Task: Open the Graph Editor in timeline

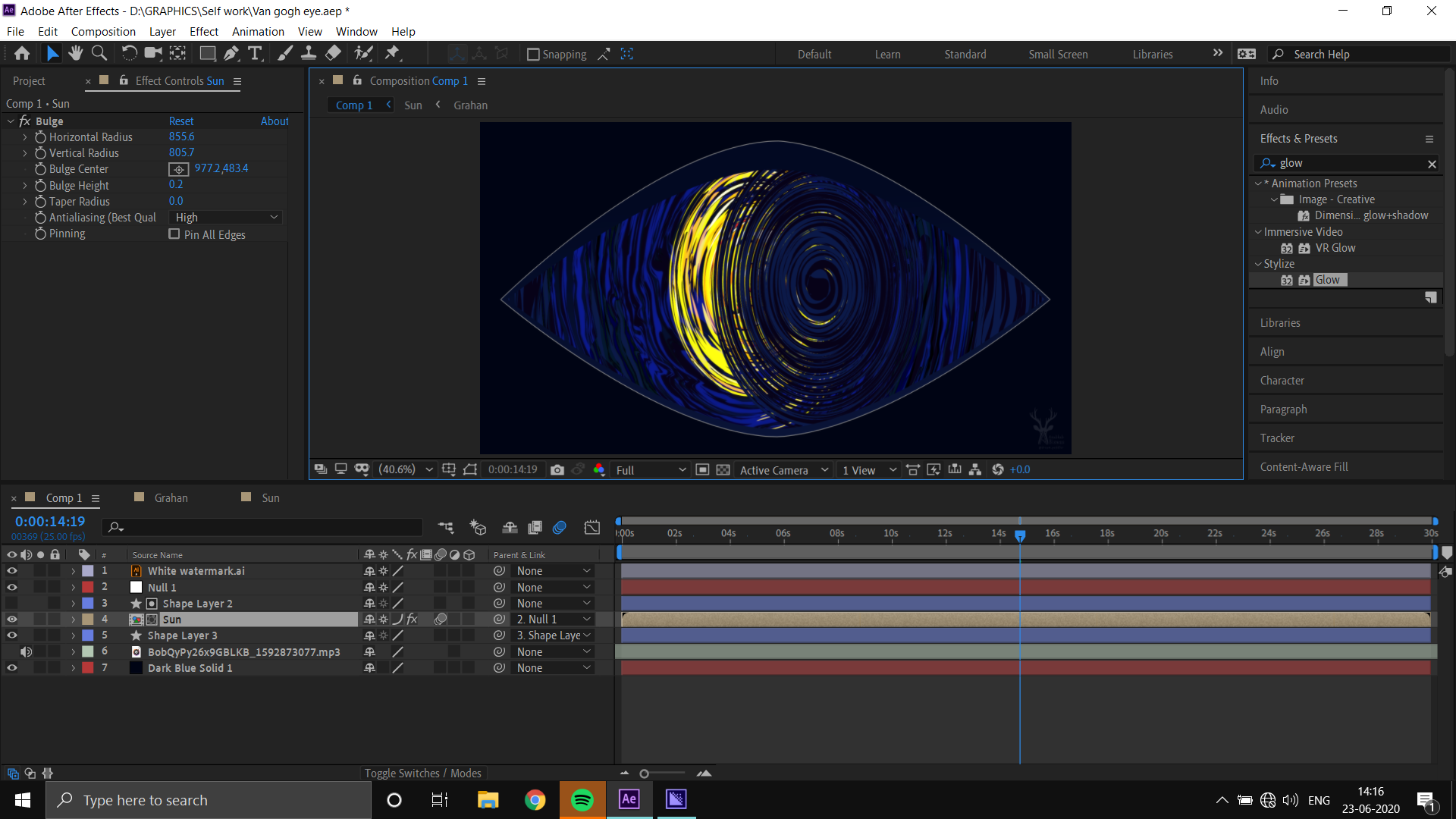Action: point(592,527)
